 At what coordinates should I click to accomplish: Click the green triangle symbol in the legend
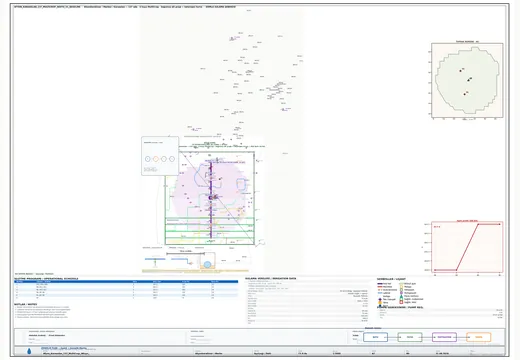point(401,296)
